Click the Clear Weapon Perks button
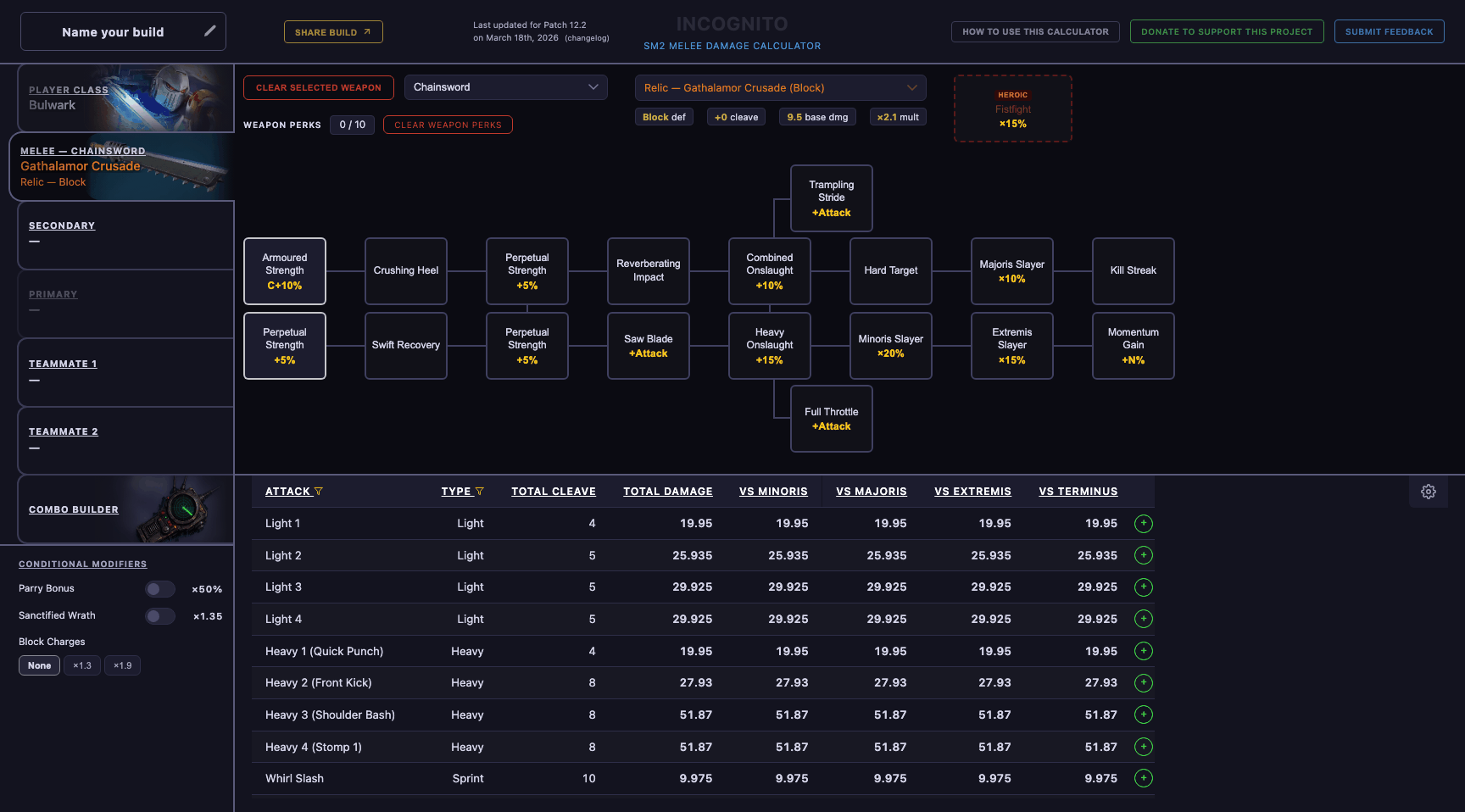 tap(448, 124)
